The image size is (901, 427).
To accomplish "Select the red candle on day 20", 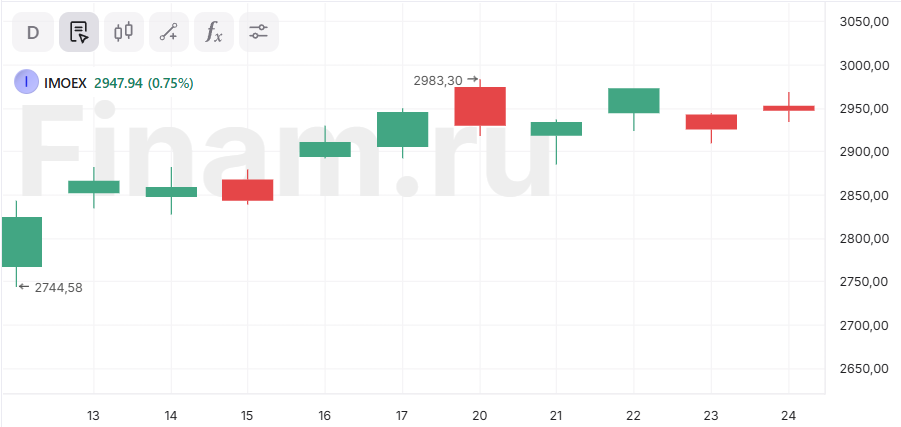I will (x=480, y=106).
